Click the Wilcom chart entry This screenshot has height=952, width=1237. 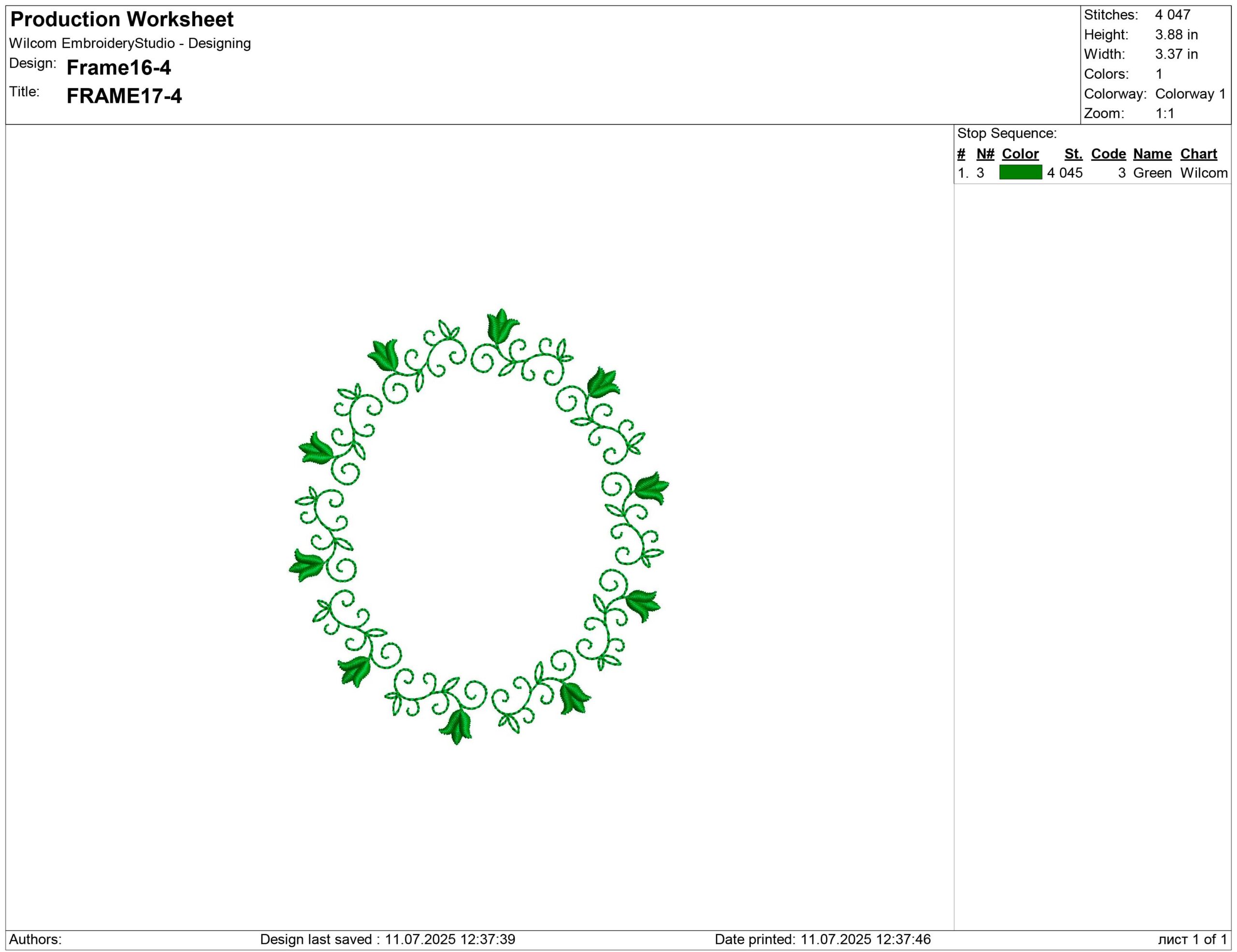point(1204,173)
